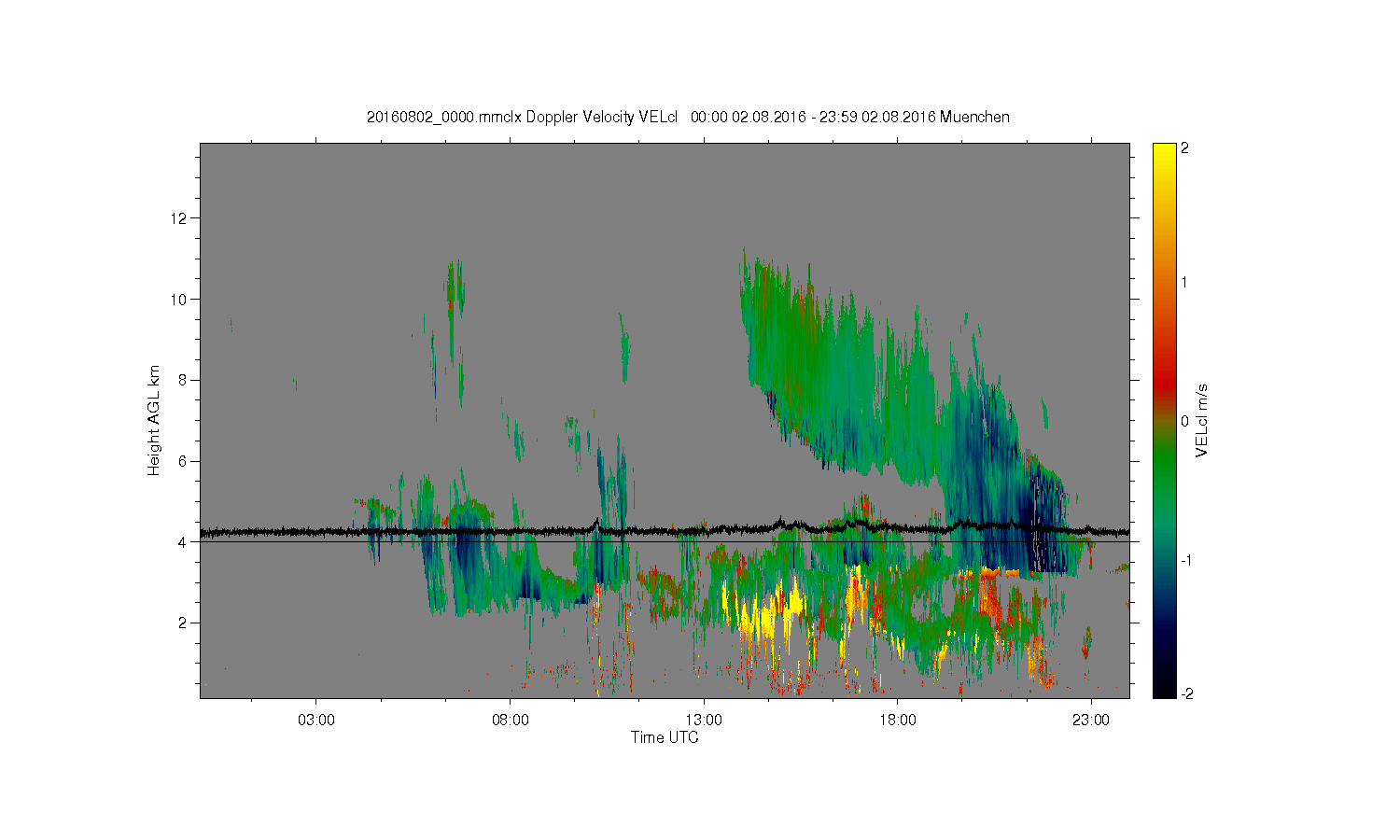This screenshot has width=1400, height=840.
Task: Click the 18:00 time tick label
Action: (x=898, y=721)
